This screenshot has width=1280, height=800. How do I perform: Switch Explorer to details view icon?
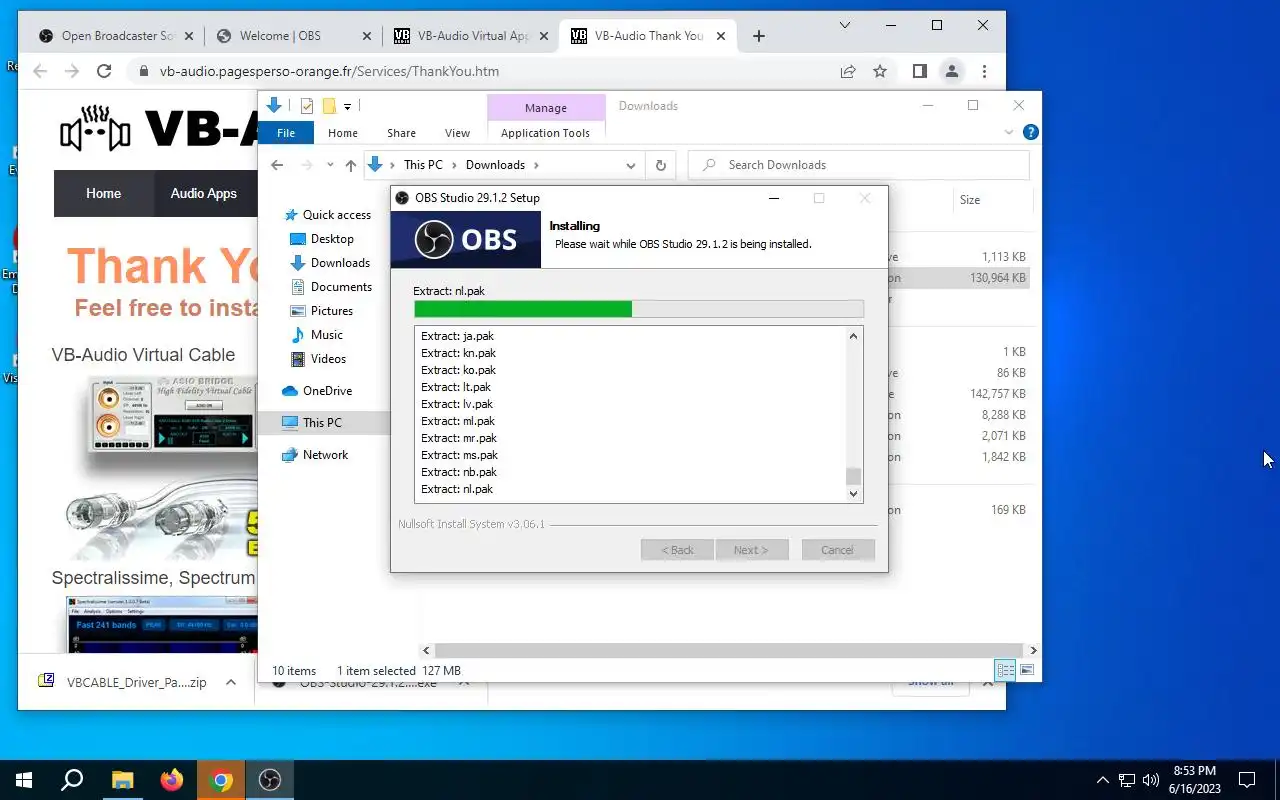[x=1006, y=671]
